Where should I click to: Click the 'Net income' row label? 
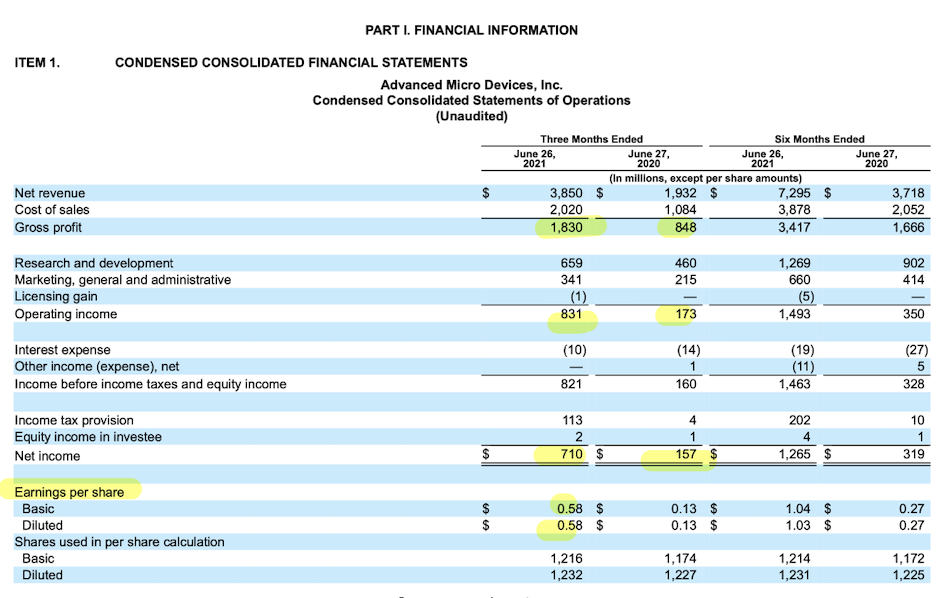point(47,456)
